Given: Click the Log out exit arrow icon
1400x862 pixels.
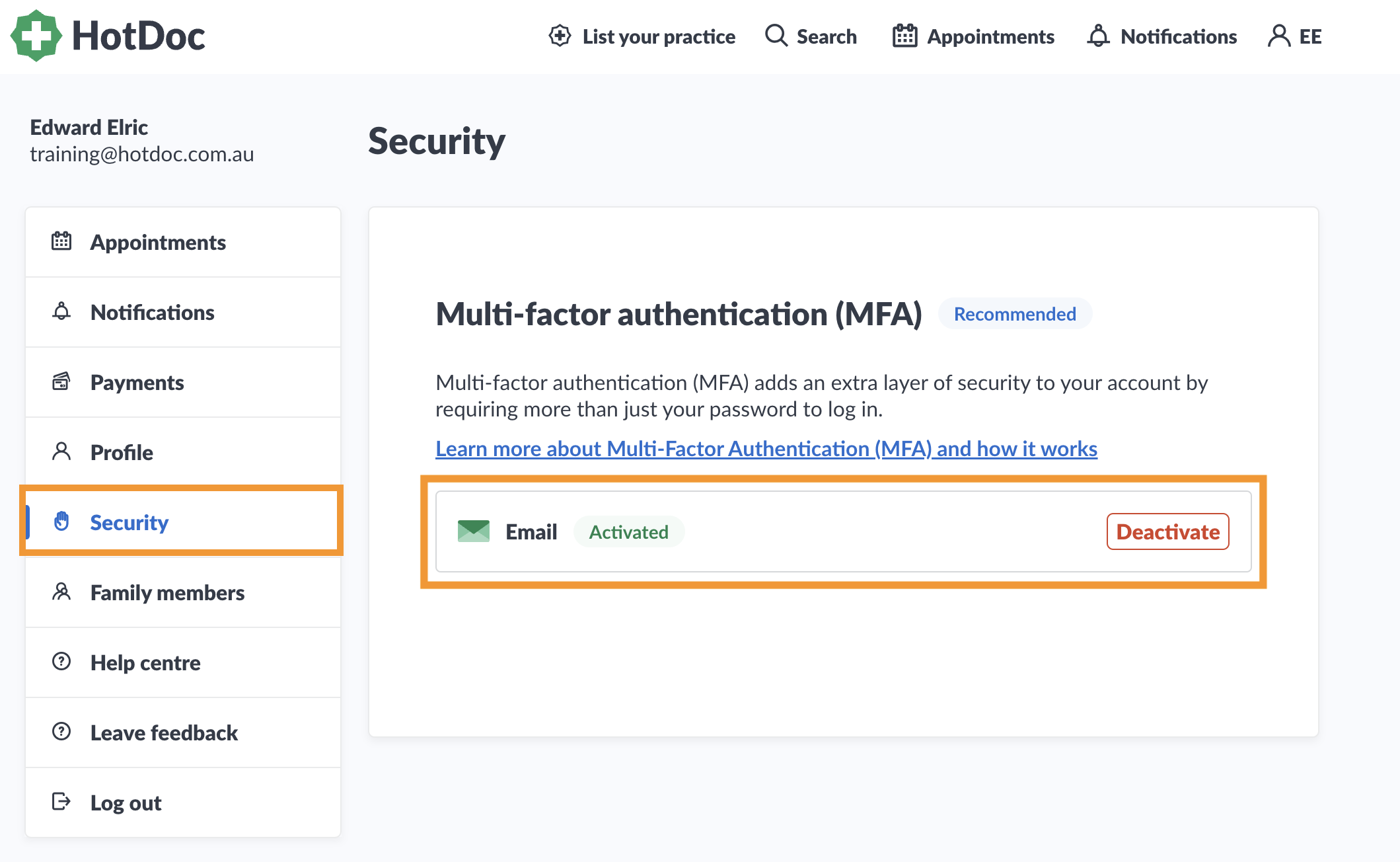Looking at the screenshot, I should tap(61, 802).
